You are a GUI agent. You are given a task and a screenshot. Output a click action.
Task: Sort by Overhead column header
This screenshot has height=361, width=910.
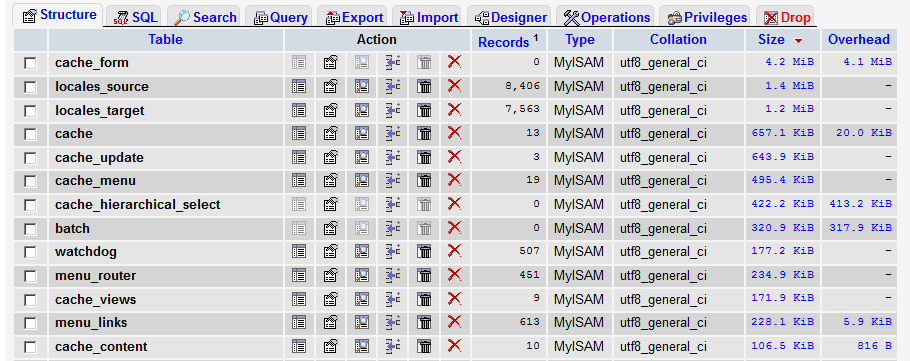[x=858, y=39]
